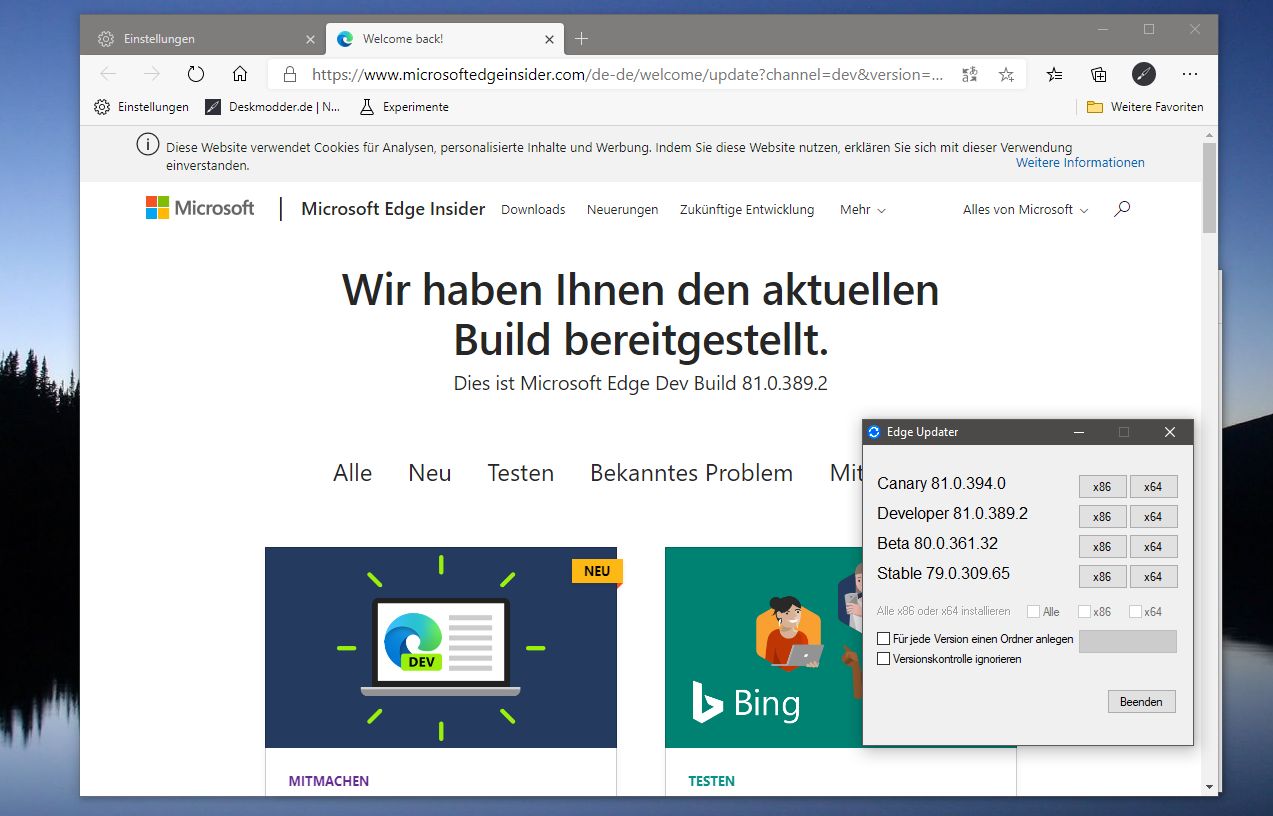The width and height of the screenshot is (1273, 816).
Task: Download Canary 81.0.394.0 x64
Action: (x=1153, y=487)
